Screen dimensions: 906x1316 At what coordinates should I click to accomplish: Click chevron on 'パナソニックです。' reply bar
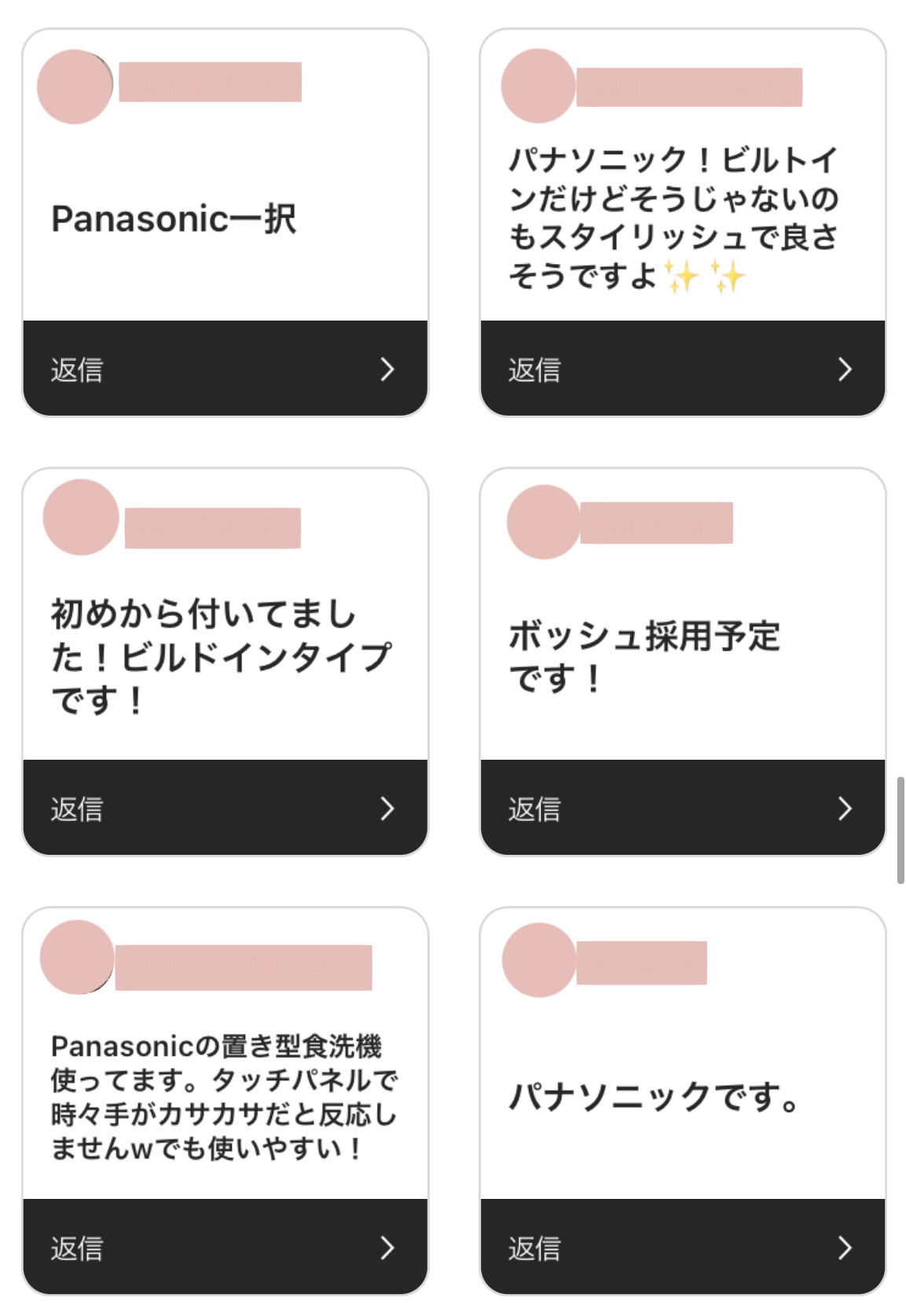click(844, 1247)
